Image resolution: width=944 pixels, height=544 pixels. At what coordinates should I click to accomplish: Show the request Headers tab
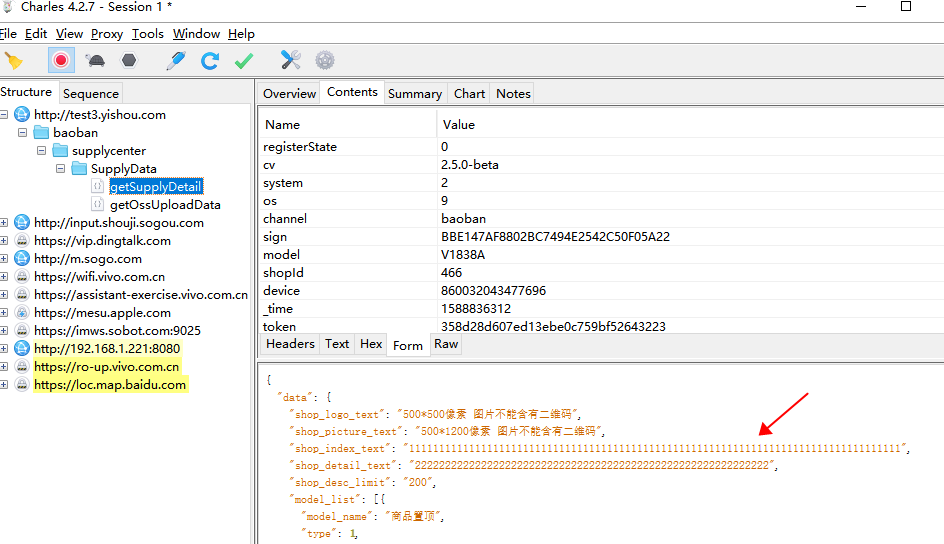click(x=290, y=344)
